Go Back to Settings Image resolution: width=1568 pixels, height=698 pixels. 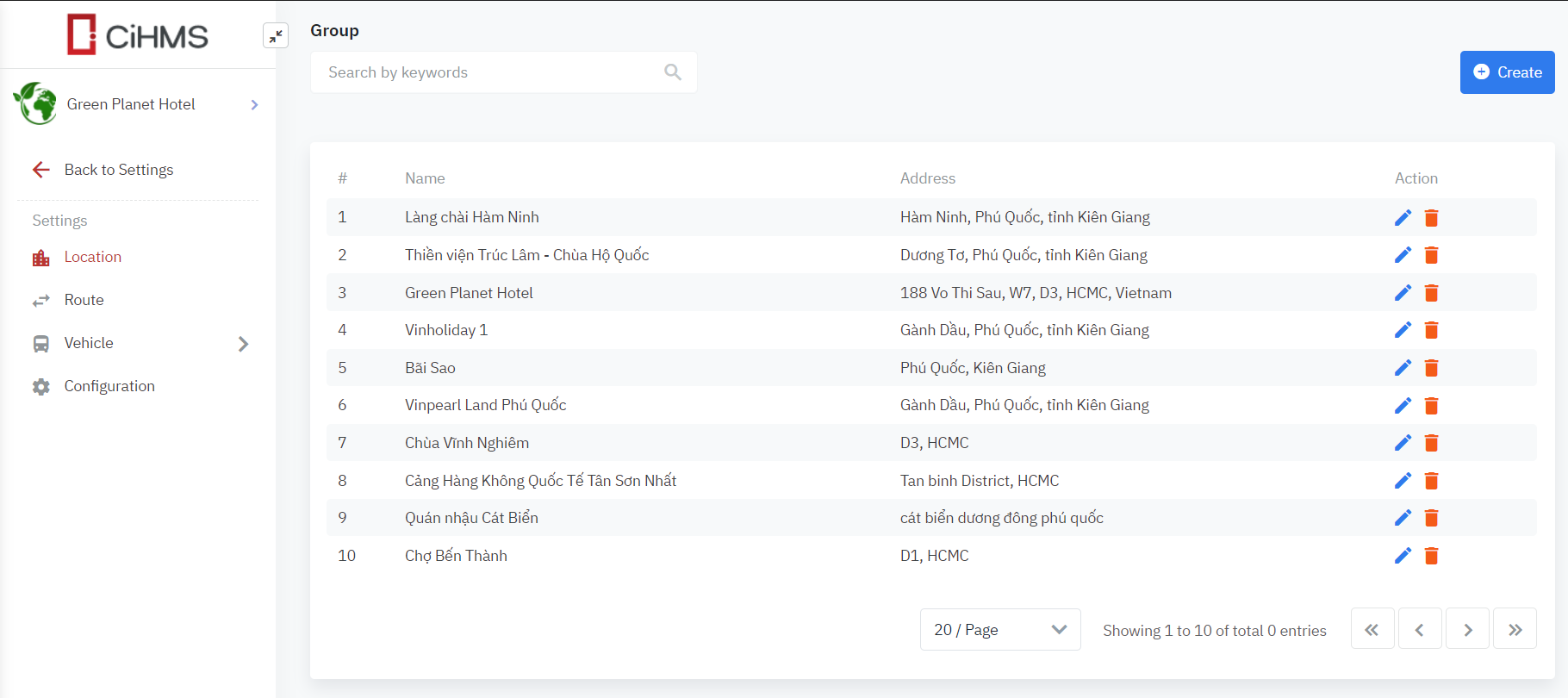pos(118,170)
